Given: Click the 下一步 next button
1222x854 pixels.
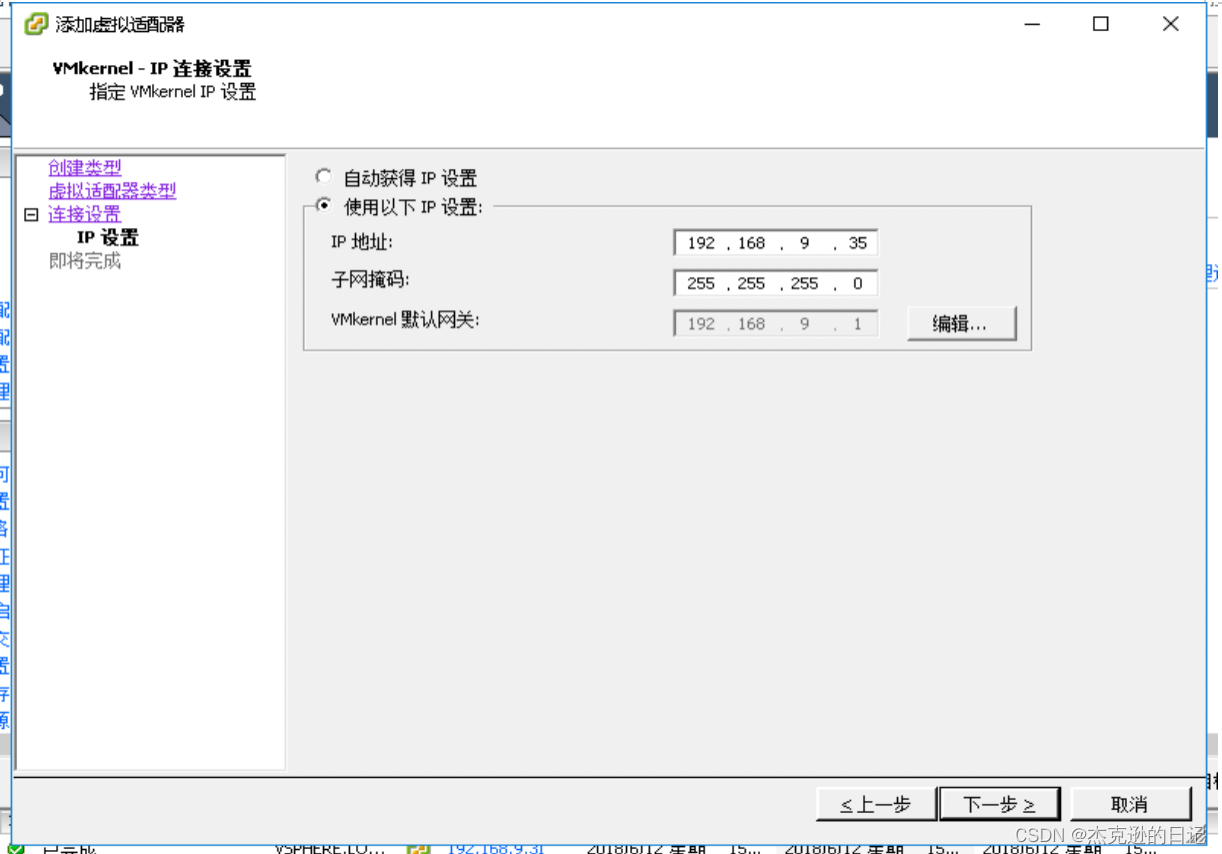Looking at the screenshot, I should (999, 804).
